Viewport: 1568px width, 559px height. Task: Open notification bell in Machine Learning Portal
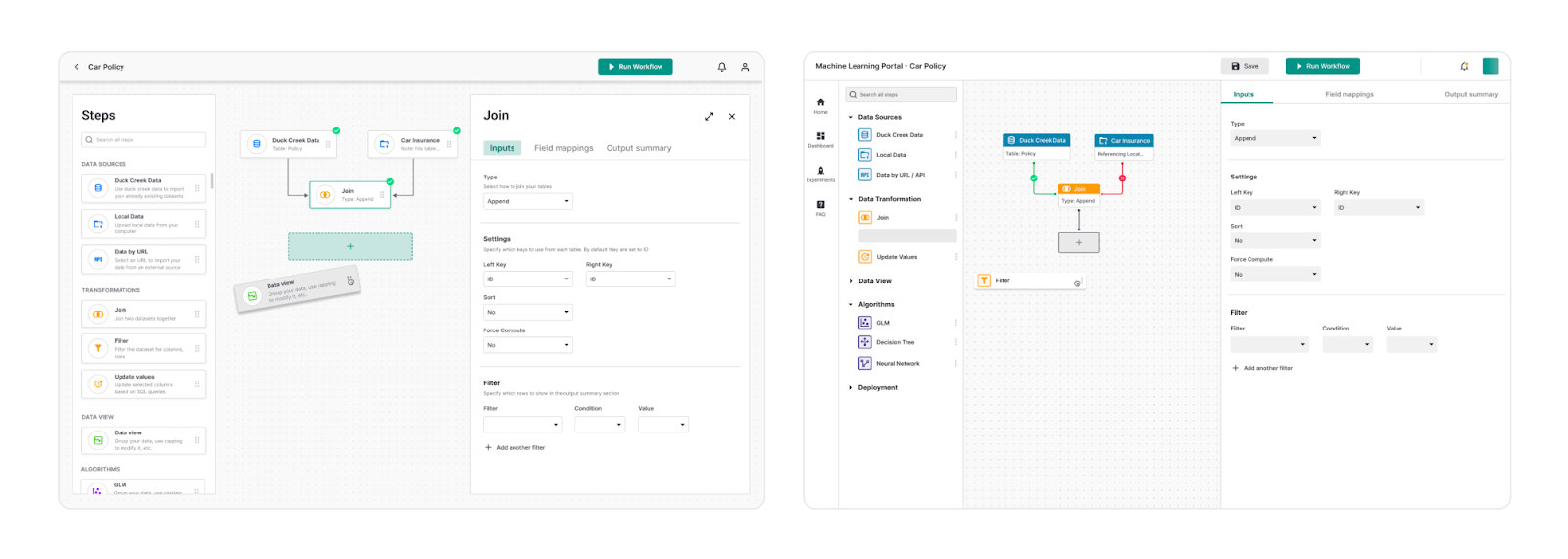1464,66
